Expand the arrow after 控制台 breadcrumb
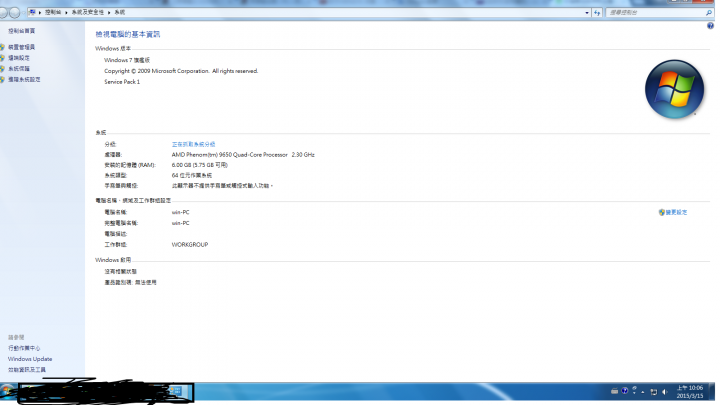Screen dimensions: 720x405 tap(66, 13)
